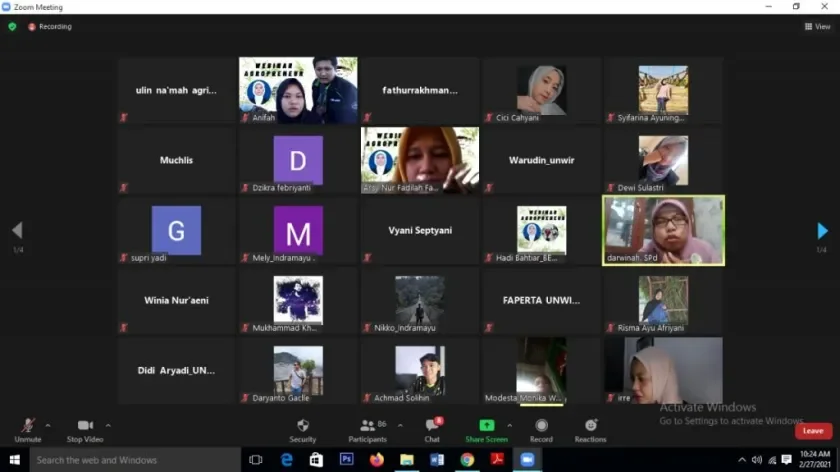The width and height of the screenshot is (840, 472).
Task: Go to next page of participants
Action: pyautogui.click(x=822, y=231)
